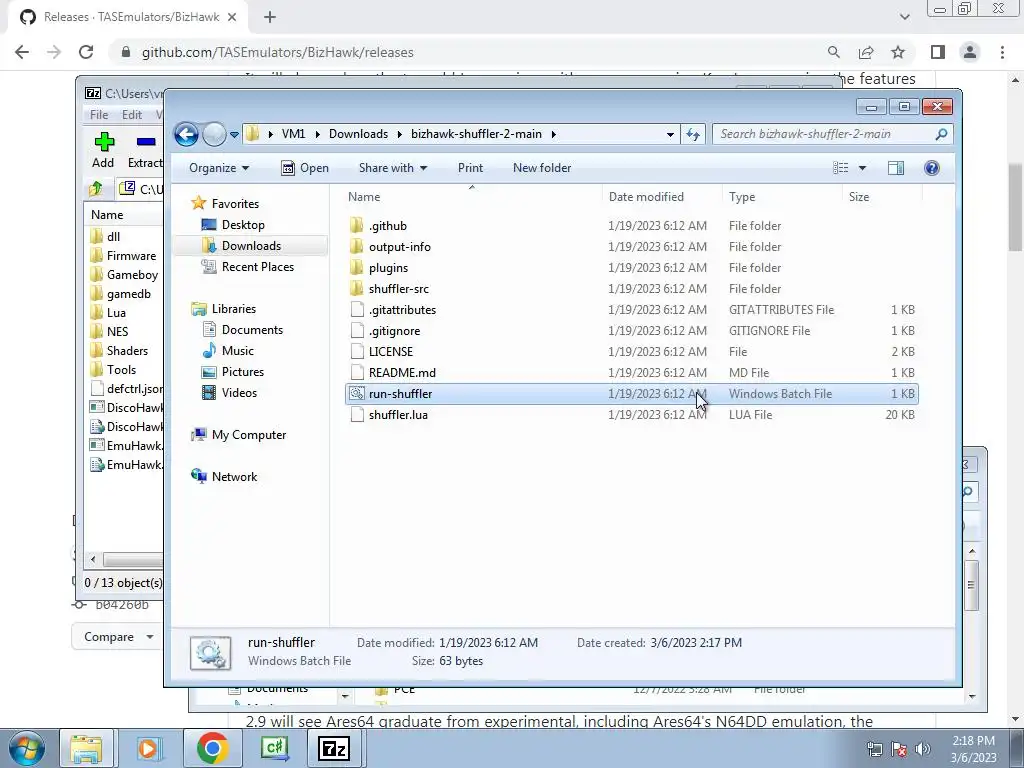This screenshot has width=1024, height=768.
Task: Click the Chrome share page icon
Action: coord(866,52)
